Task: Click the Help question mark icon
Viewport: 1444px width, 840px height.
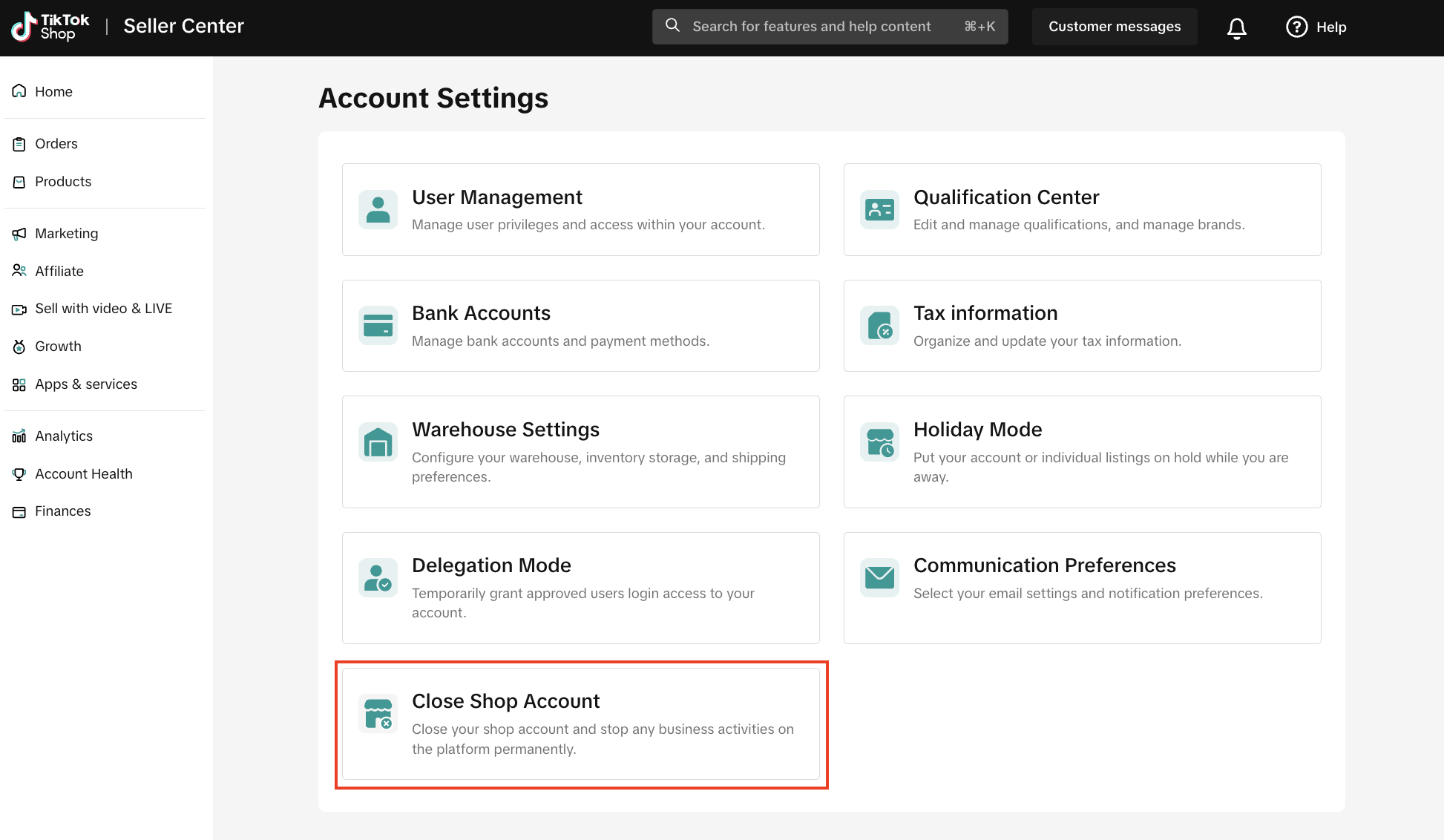Action: (1296, 27)
